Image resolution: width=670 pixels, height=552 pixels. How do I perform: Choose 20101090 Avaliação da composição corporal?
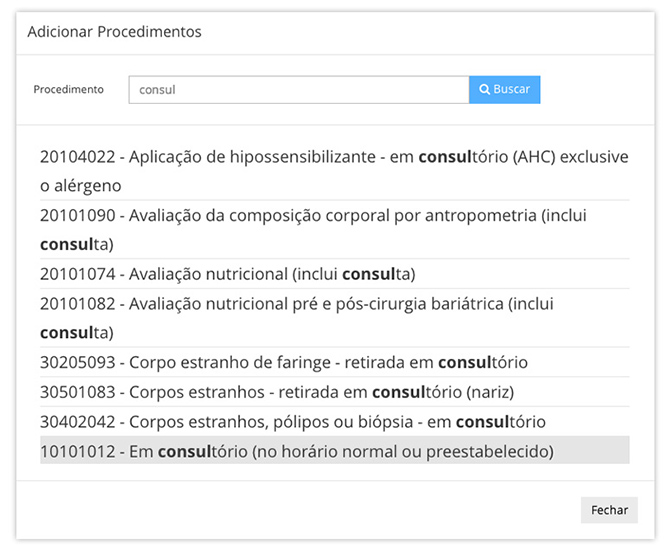(335, 229)
